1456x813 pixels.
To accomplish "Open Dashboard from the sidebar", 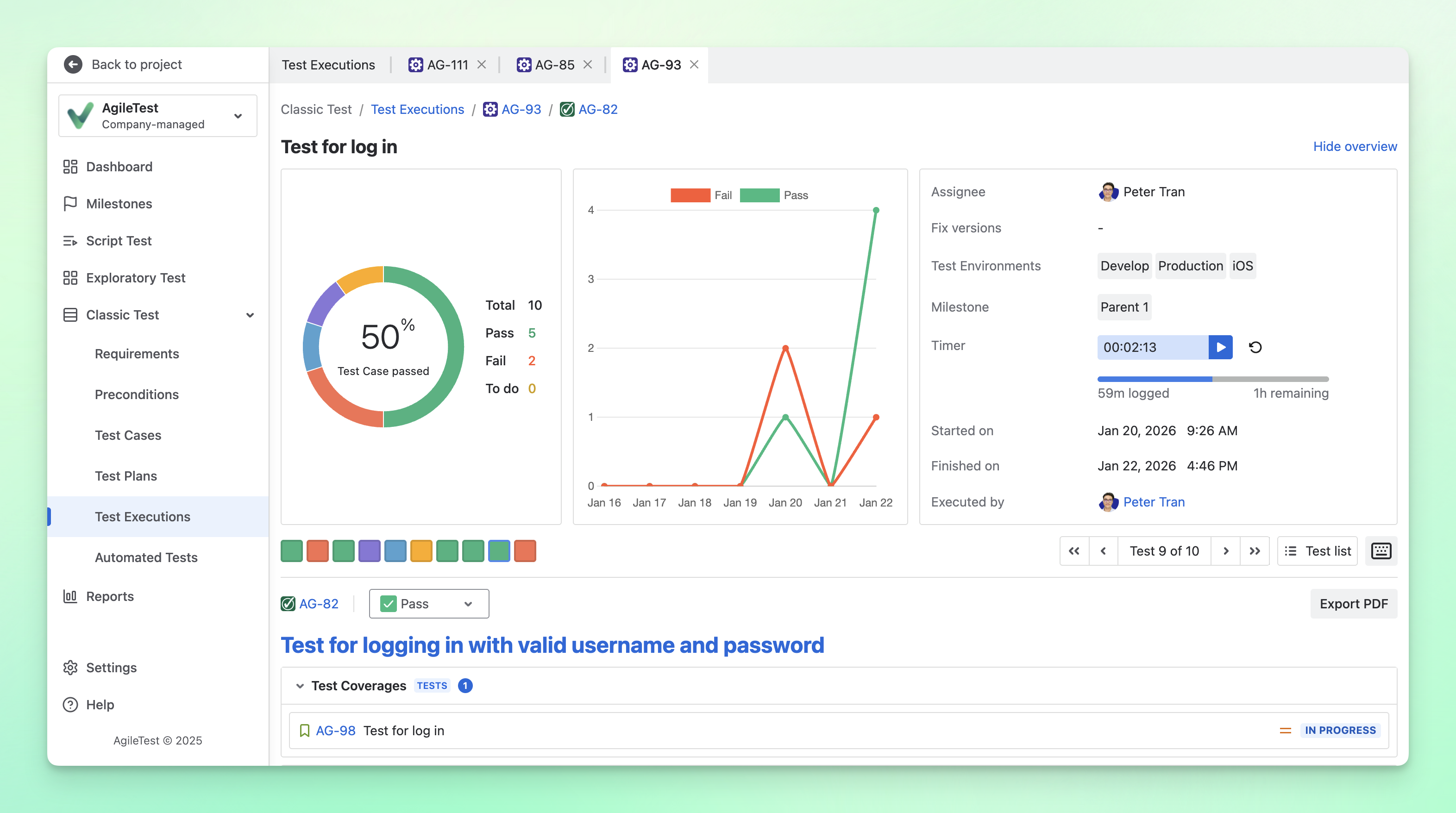I will coord(119,167).
